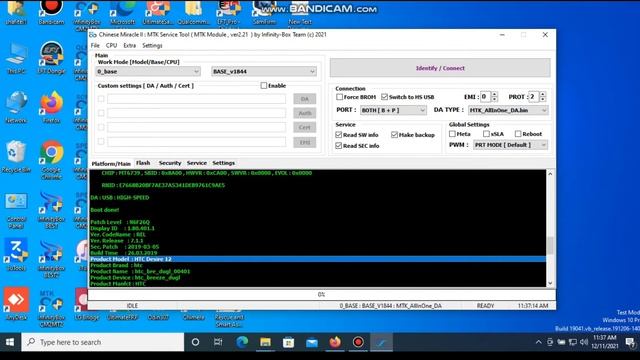This screenshot has width=640, height=360.
Task: Open the InfinityBox CM2MT2 desktop shortcut
Action: [51, 308]
